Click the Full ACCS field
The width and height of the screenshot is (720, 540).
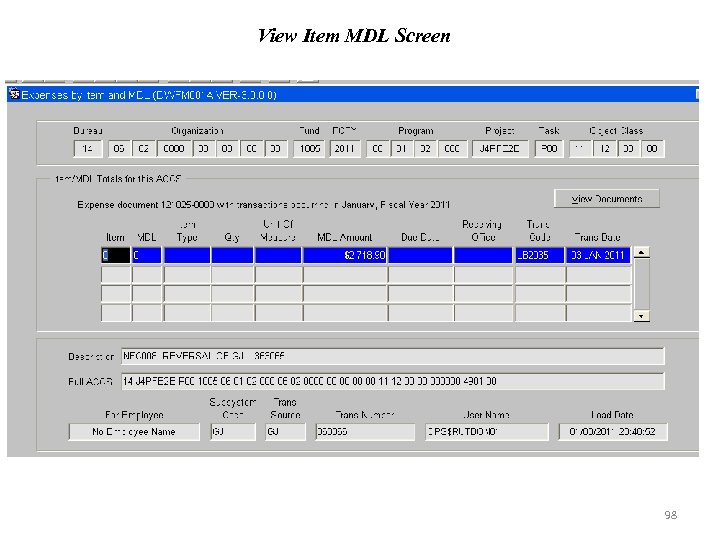(x=393, y=382)
